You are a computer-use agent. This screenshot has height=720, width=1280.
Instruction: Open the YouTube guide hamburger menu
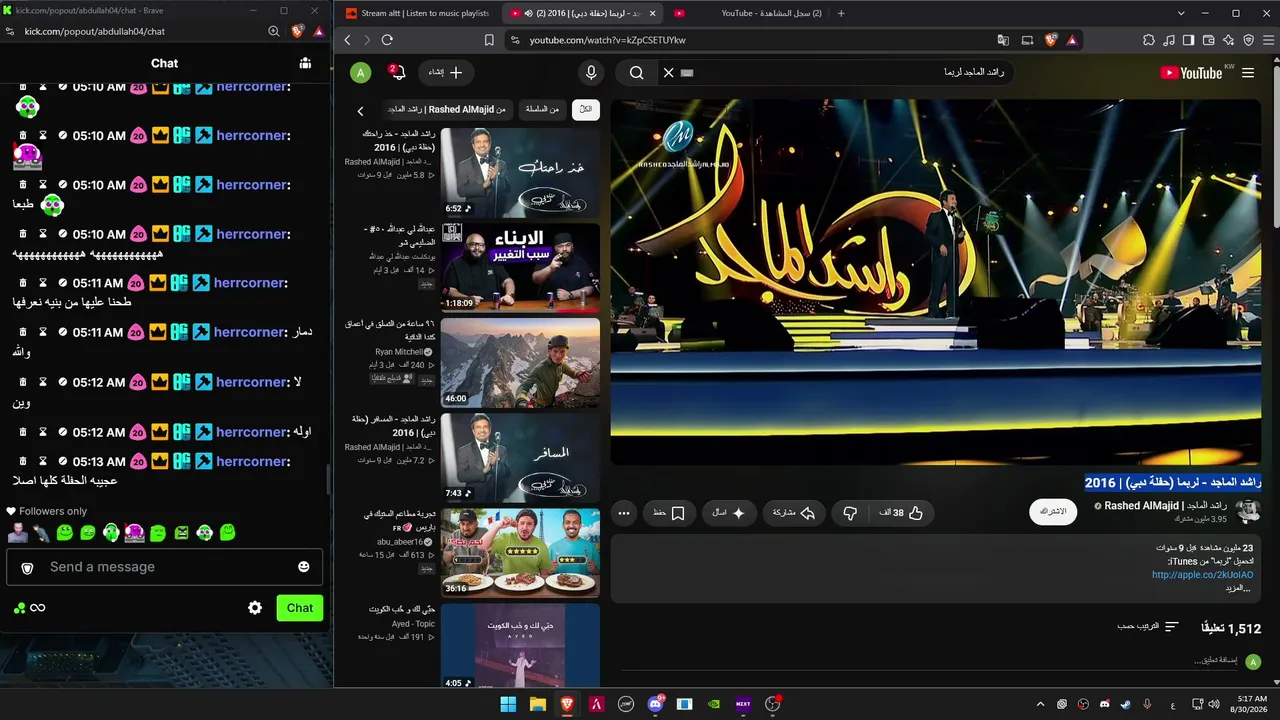coord(1248,73)
